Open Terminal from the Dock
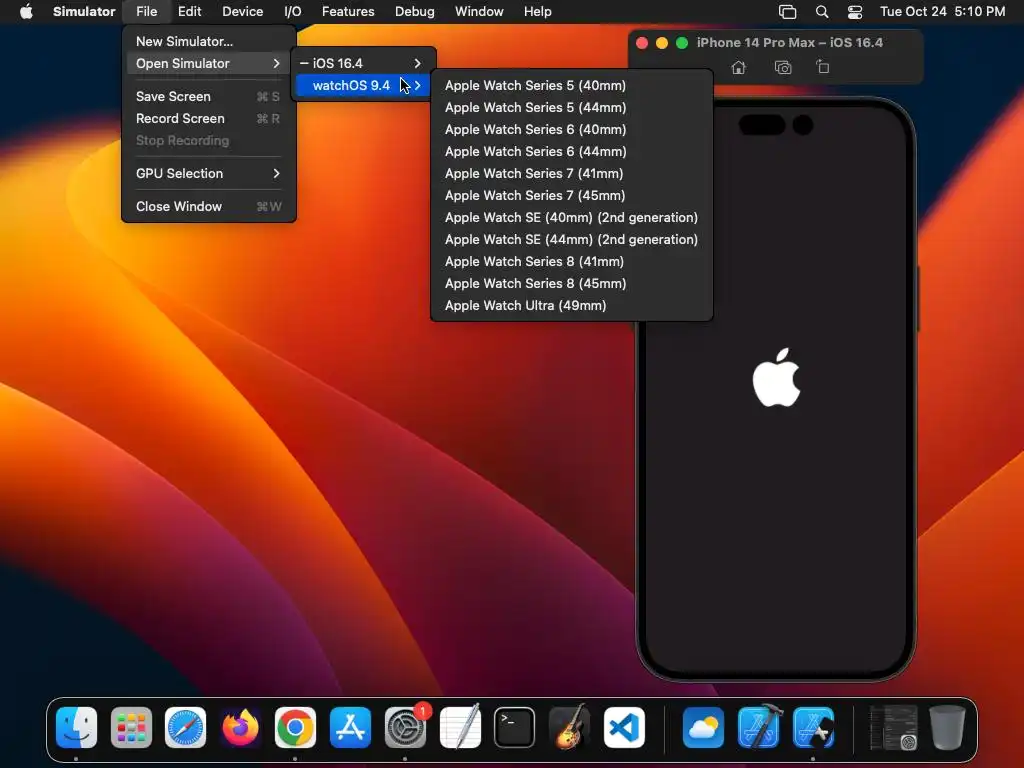This screenshot has width=1024, height=768. click(515, 727)
